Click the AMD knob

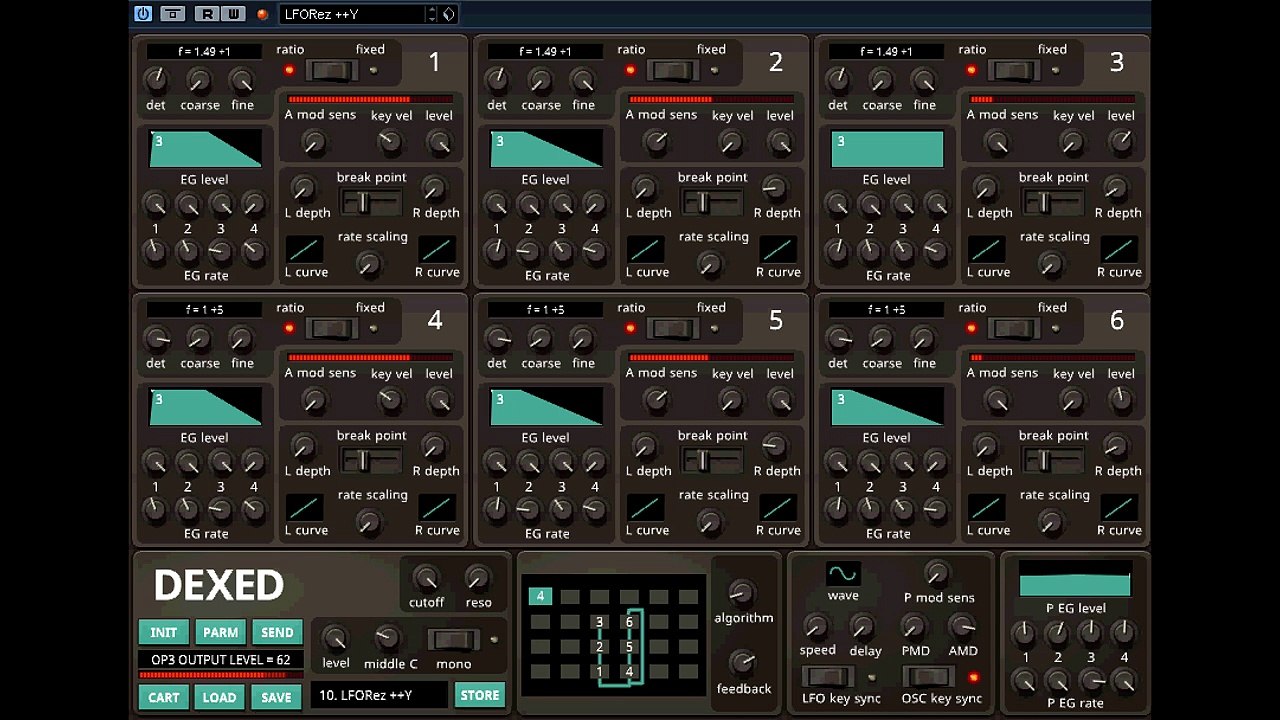tap(962, 627)
